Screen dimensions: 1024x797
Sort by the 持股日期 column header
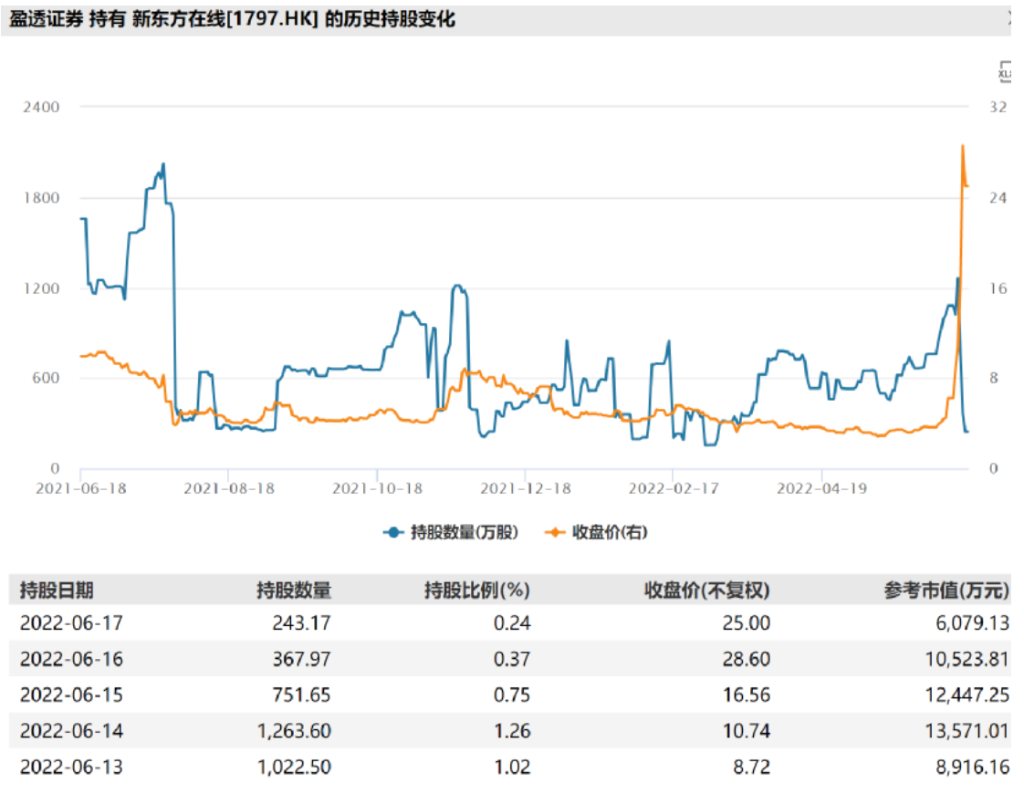click(x=57, y=590)
